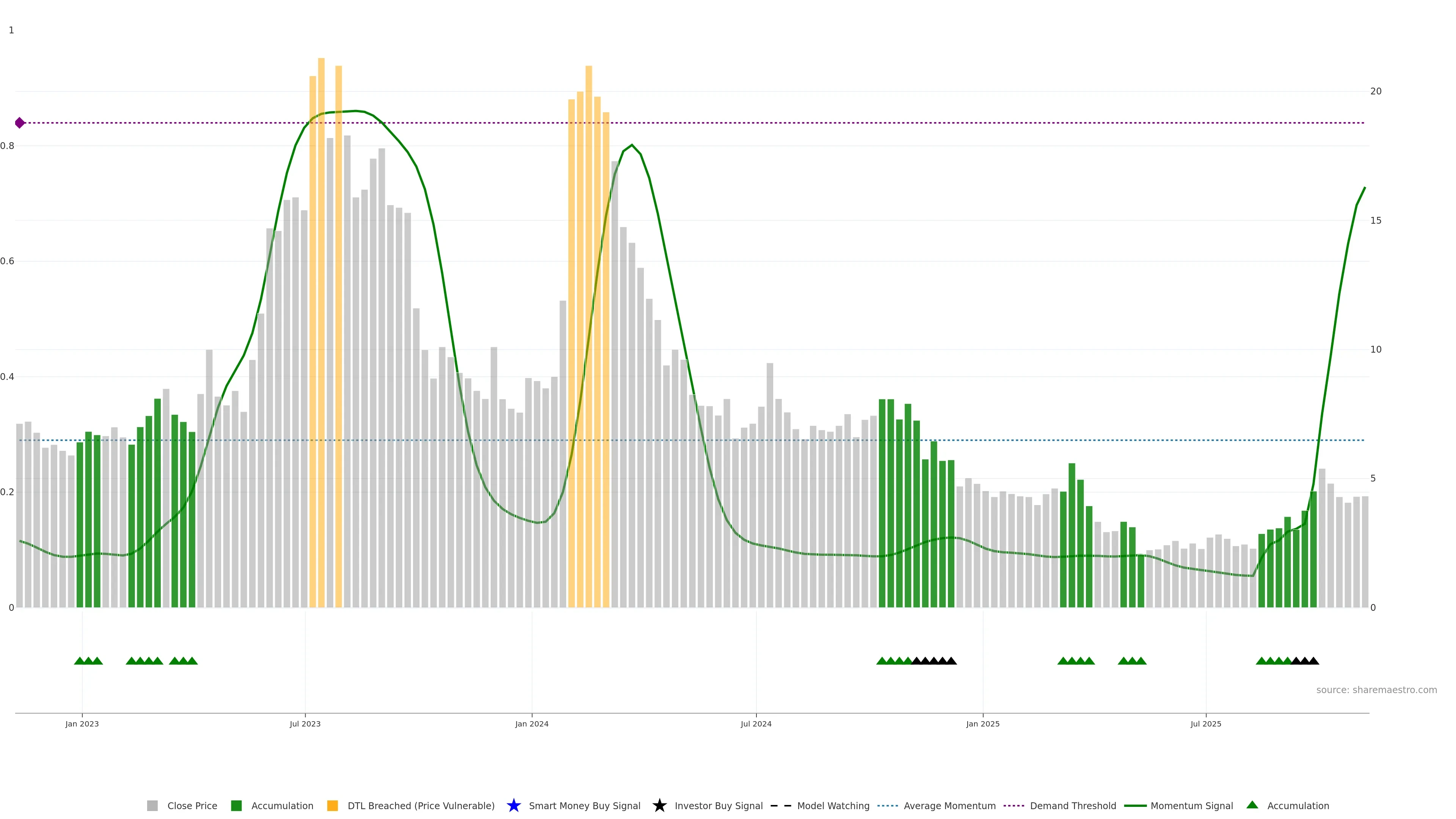Click the Jan 2025 axis label
The image size is (1456, 819).
(x=982, y=723)
